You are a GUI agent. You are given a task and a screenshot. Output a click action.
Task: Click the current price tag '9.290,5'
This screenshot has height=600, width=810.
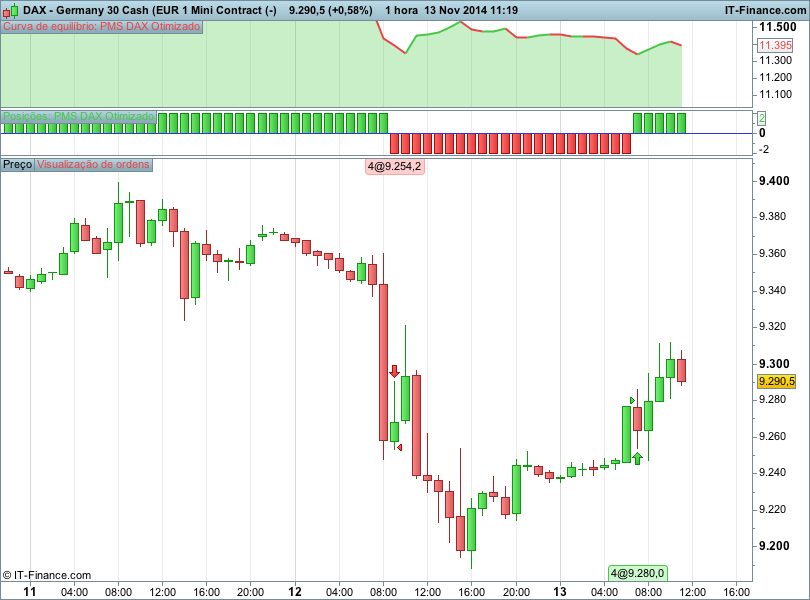pyautogui.click(x=776, y=381)
